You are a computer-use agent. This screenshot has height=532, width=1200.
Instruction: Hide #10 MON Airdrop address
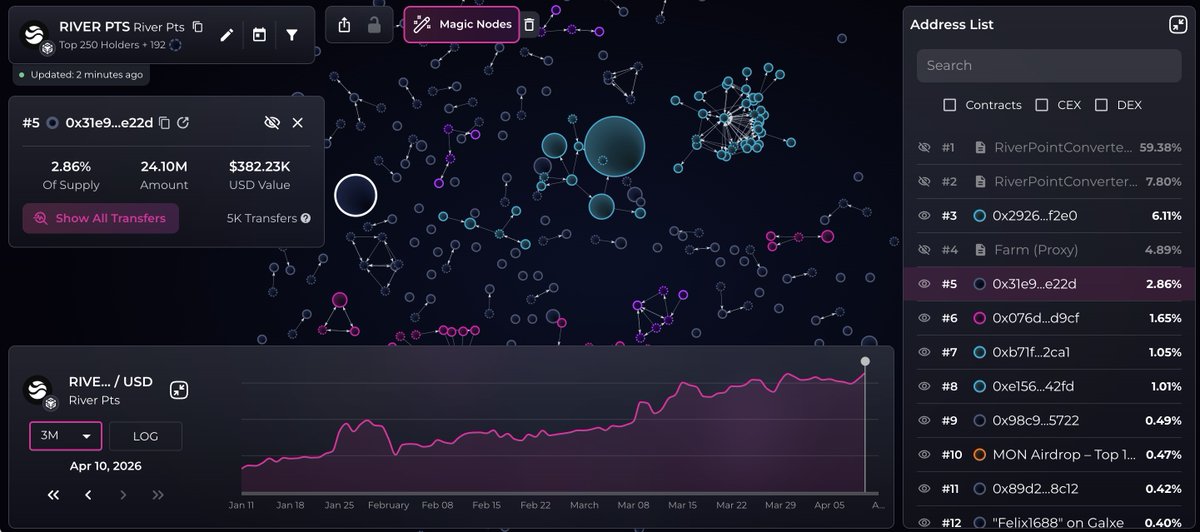pyautogui.click(x=924, y=454)
